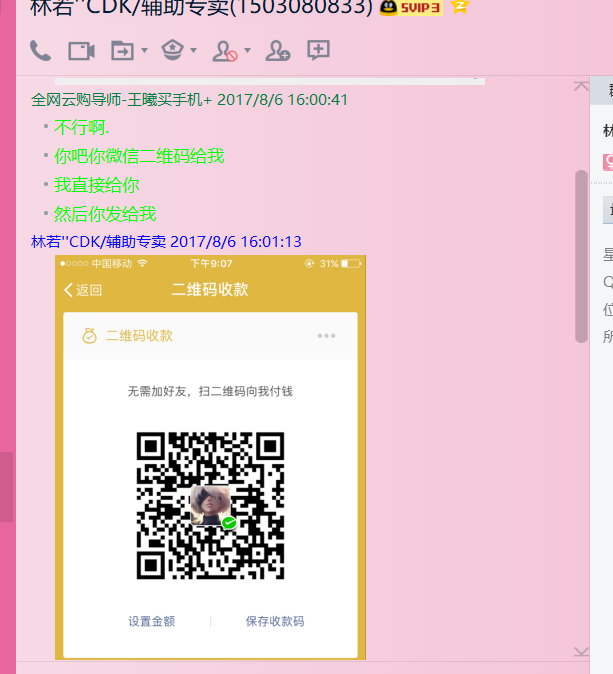
Task: Click the money bag icon beside 二维码收款
Action: tap(89, 336)
